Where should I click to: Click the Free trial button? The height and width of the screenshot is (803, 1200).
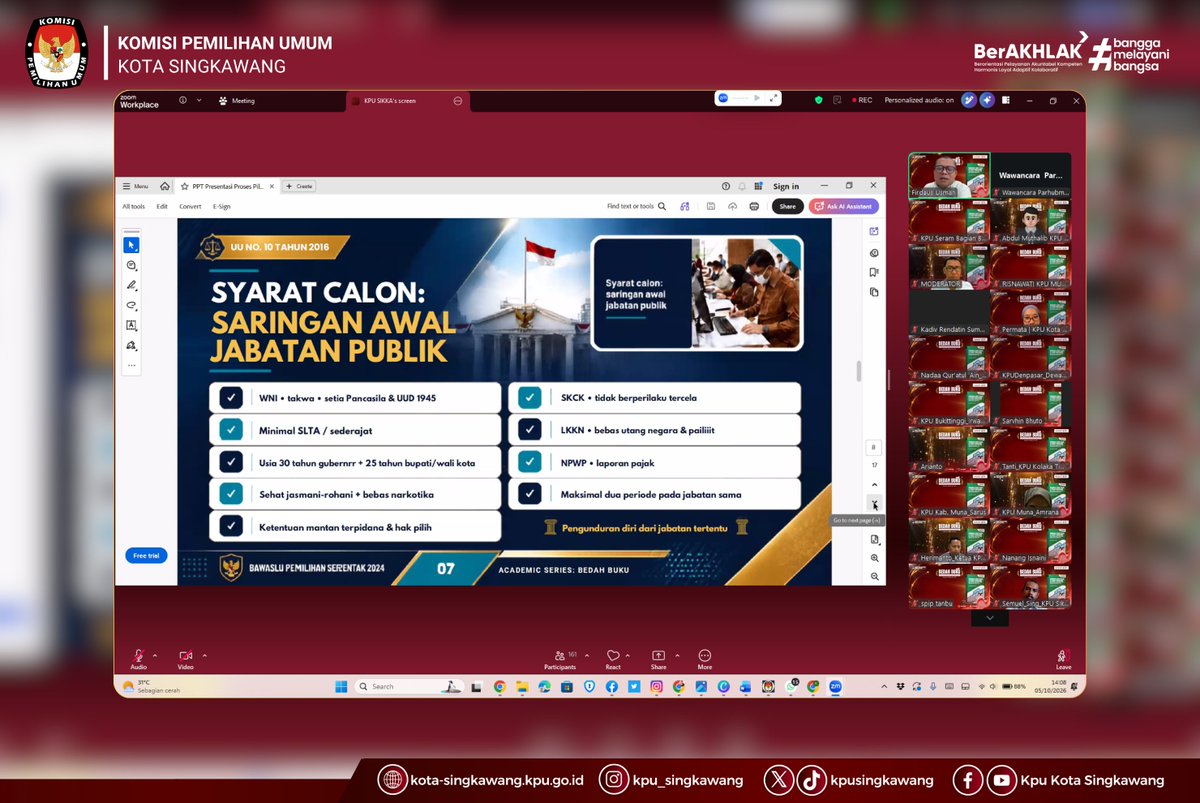[x=146, y=555]
